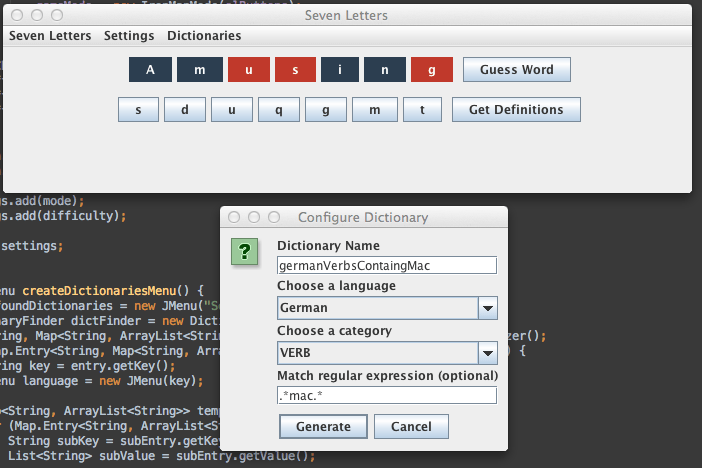
Task: Cancel the Configure Dictionary dialog
Action: (411, 426)
